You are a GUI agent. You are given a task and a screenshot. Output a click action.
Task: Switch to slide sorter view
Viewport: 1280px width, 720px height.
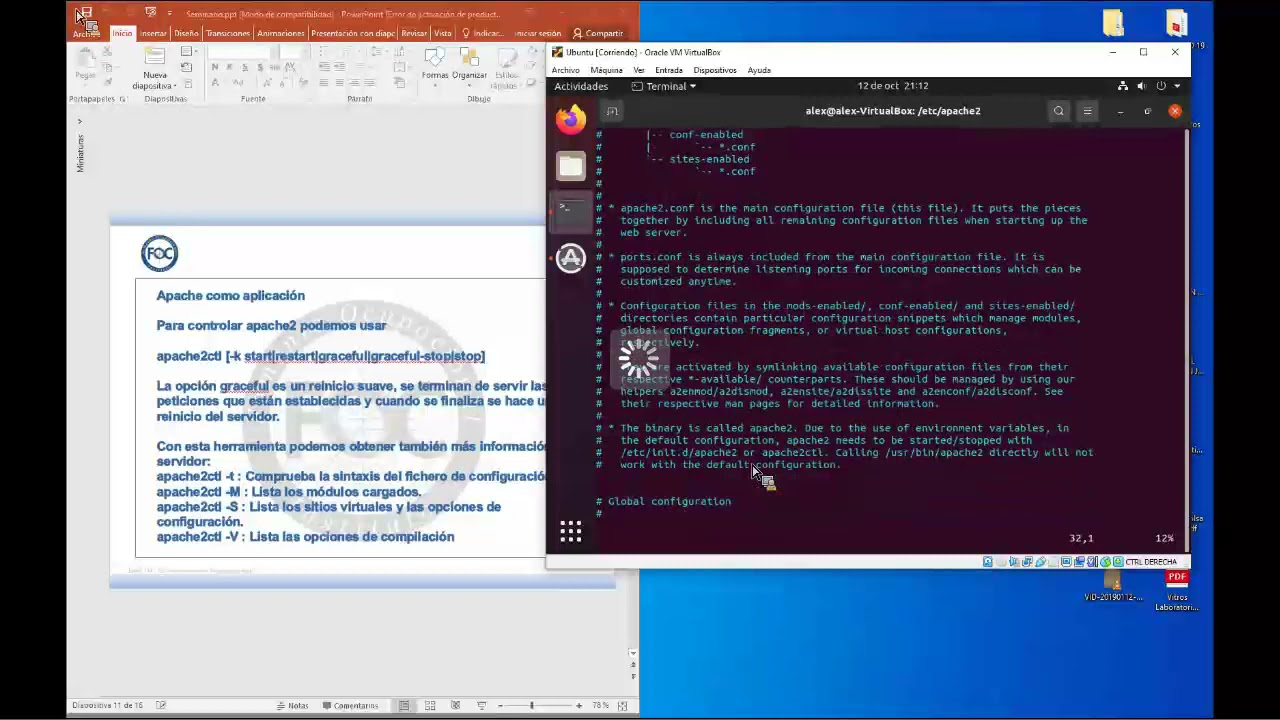pyautogui.click(x=430, y=705)
